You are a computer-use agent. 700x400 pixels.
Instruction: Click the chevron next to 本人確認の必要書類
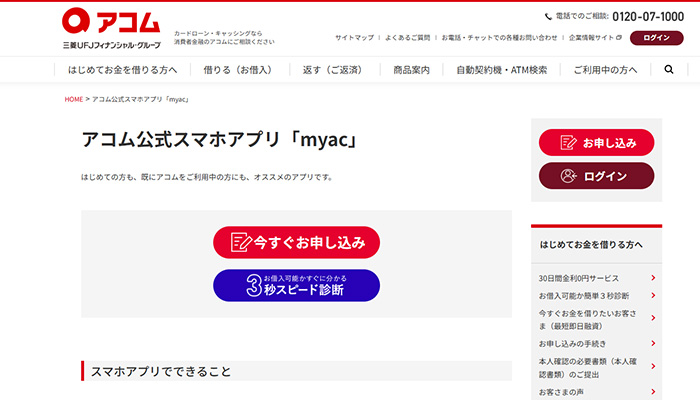653,366
